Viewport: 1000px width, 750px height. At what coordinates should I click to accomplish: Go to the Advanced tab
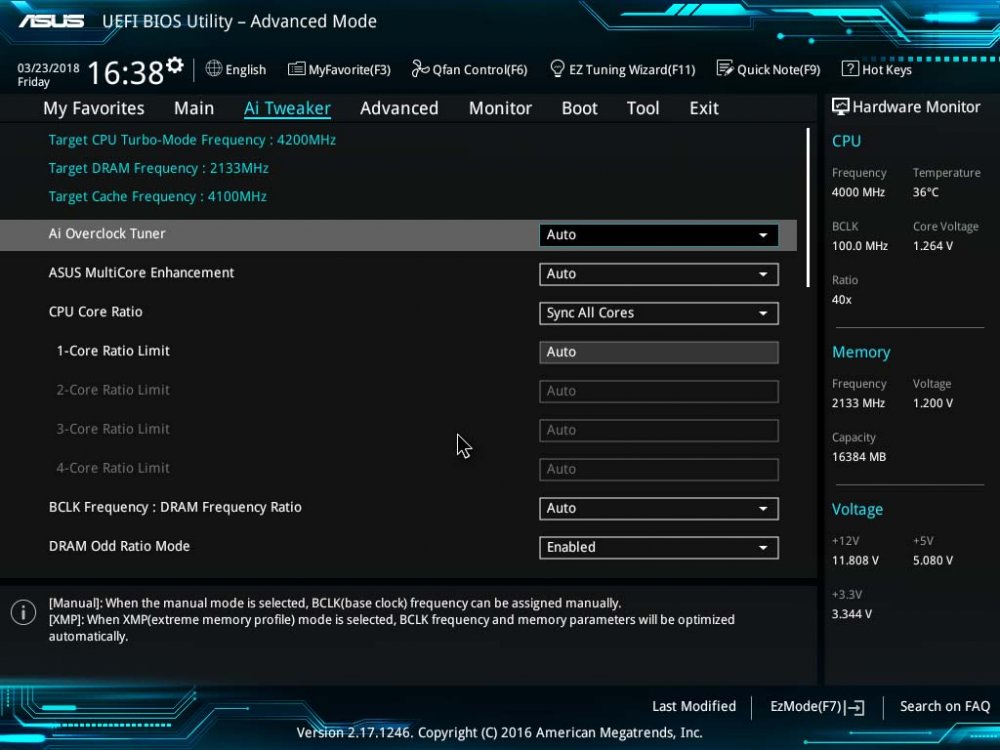coord(399,108)
